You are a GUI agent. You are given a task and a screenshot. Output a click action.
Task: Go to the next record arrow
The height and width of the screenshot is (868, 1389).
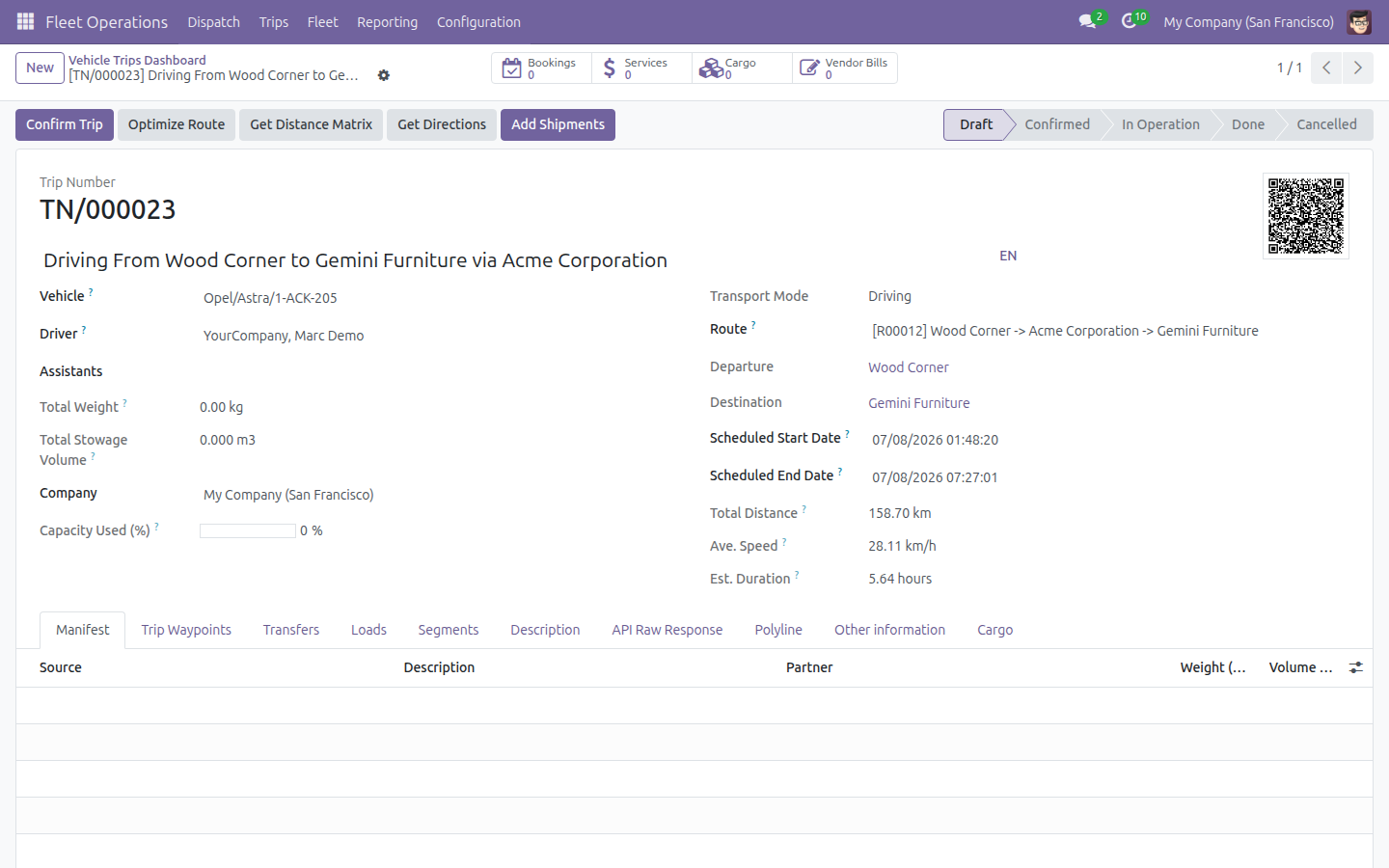[x=1357, y=68]
